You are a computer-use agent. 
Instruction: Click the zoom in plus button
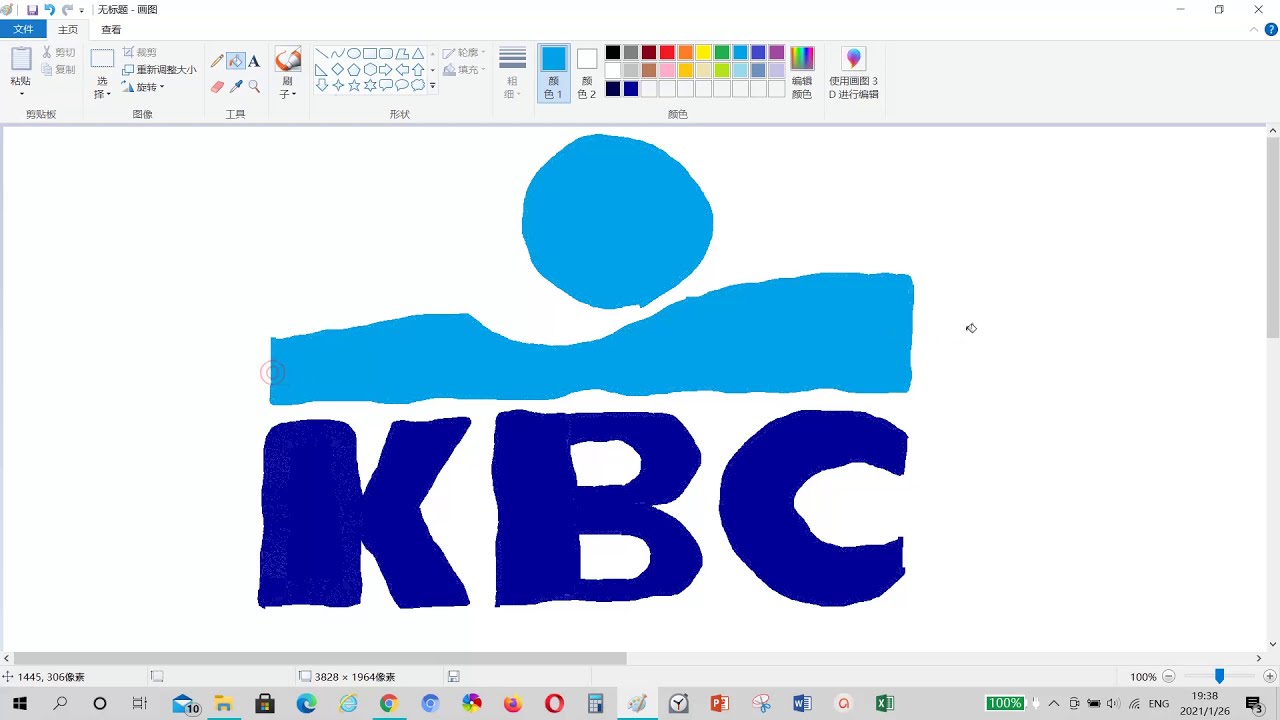(1270, 677)
